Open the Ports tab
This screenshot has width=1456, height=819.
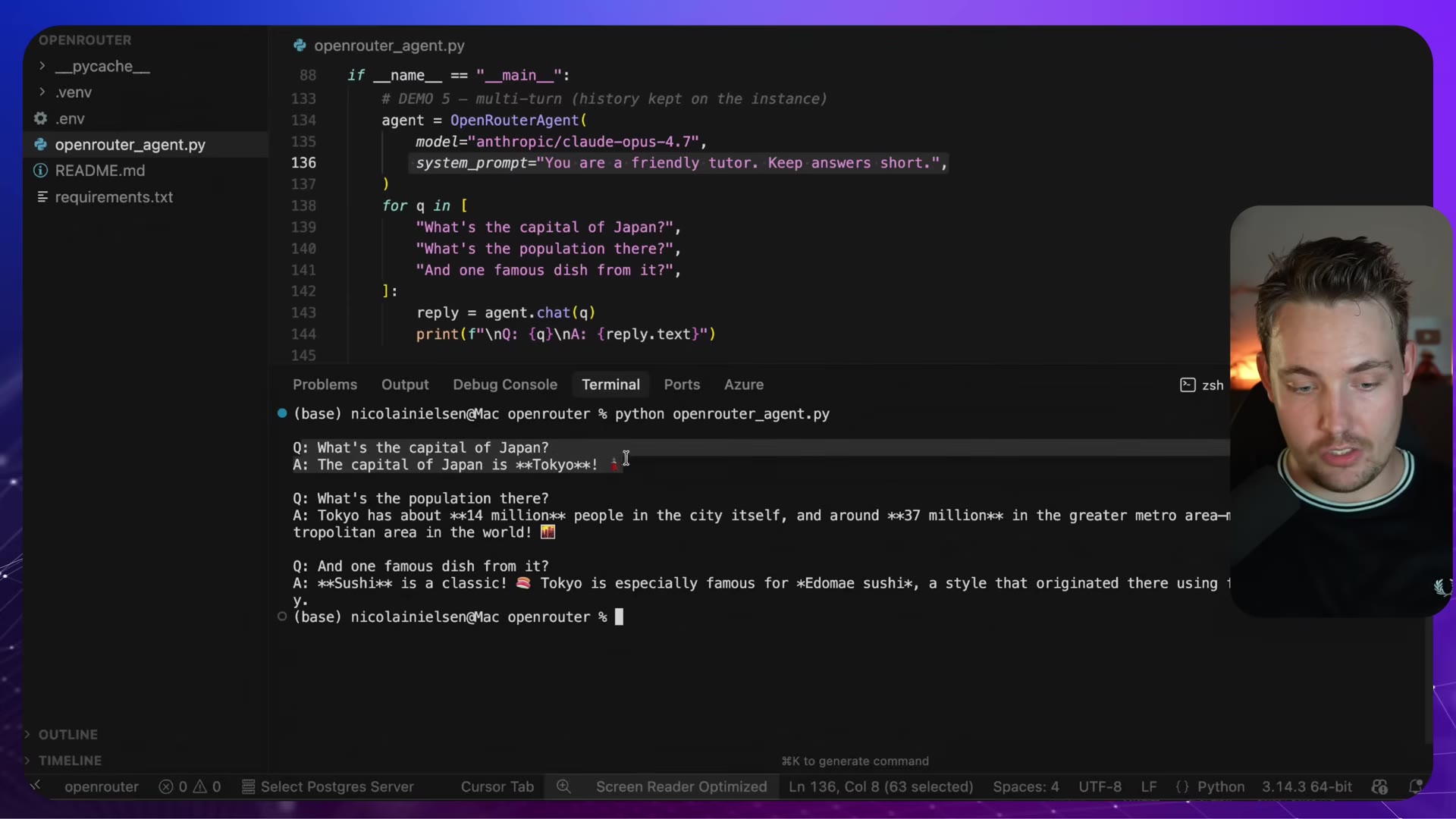[x=682, y=384]
